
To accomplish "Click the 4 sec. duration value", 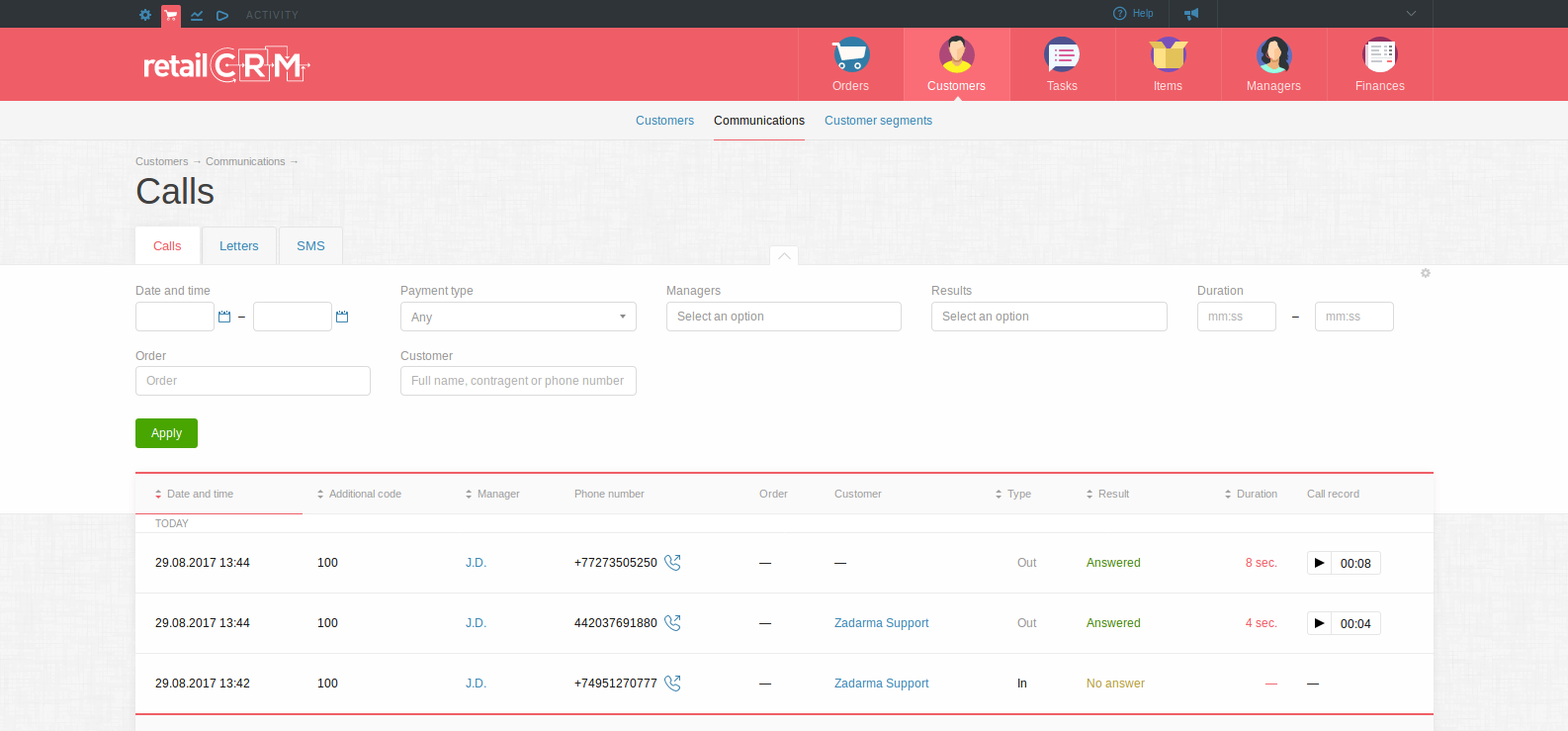I will [x=1262, y=623].
